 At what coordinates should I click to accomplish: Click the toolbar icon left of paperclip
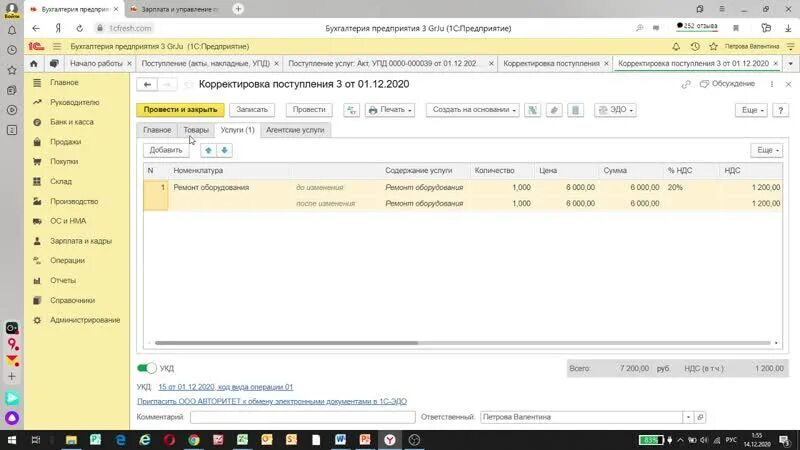(x=532, y=110)
